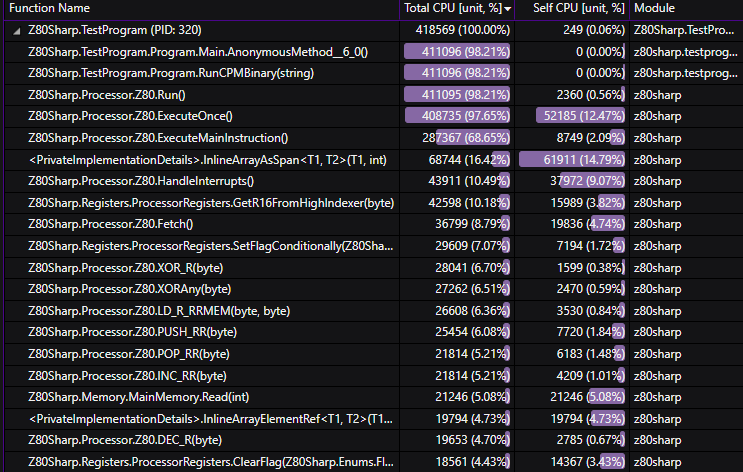The width and height of the screenshot is (743, 472).
Task: Click Self CPU value 249 (0.06%)
Action: (x=594, y=30)
